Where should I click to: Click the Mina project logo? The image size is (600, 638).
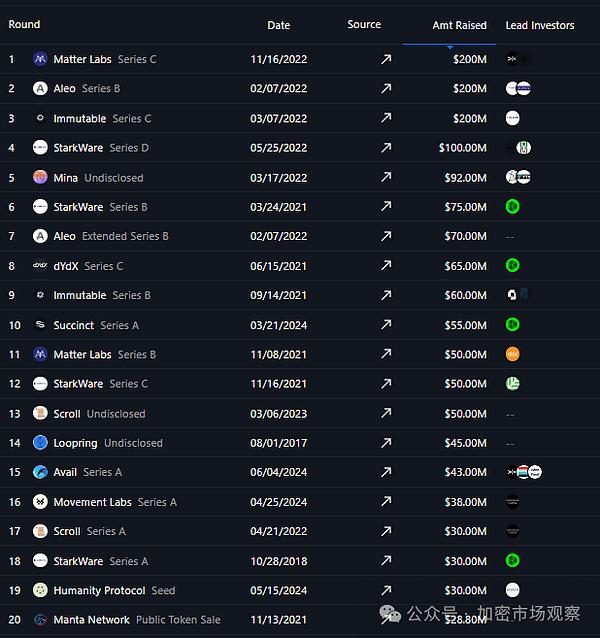click(40, 177)
